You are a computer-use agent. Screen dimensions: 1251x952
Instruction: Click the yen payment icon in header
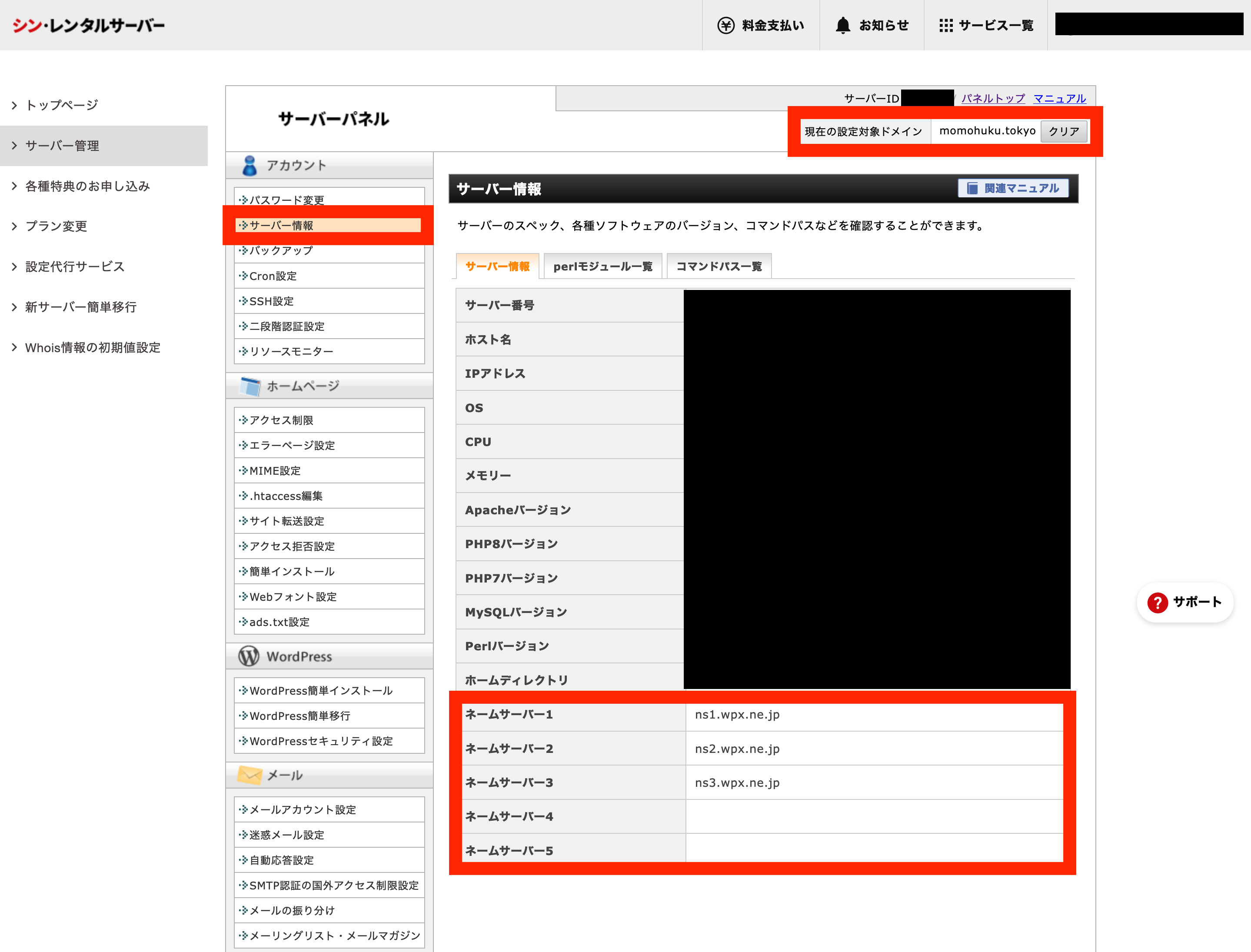(725, 26)
